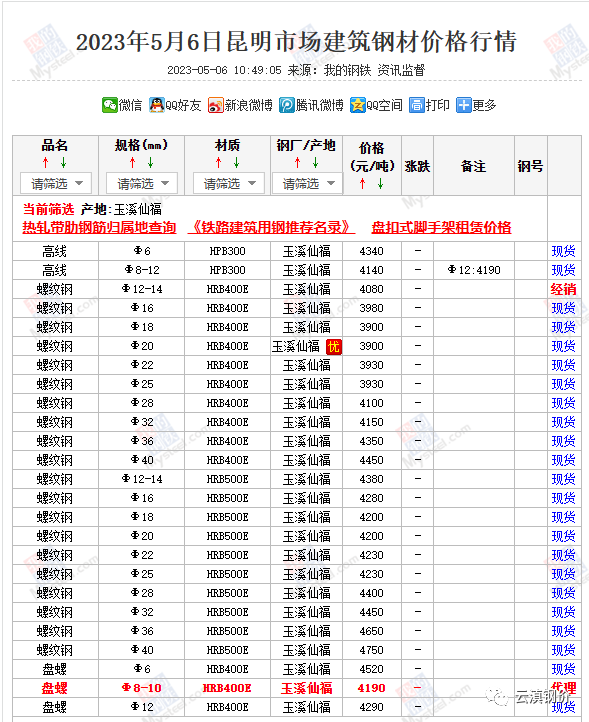
Task: Sort 钢厂/产地 ascending with red arrow
Action: click(x=297, y=163)
